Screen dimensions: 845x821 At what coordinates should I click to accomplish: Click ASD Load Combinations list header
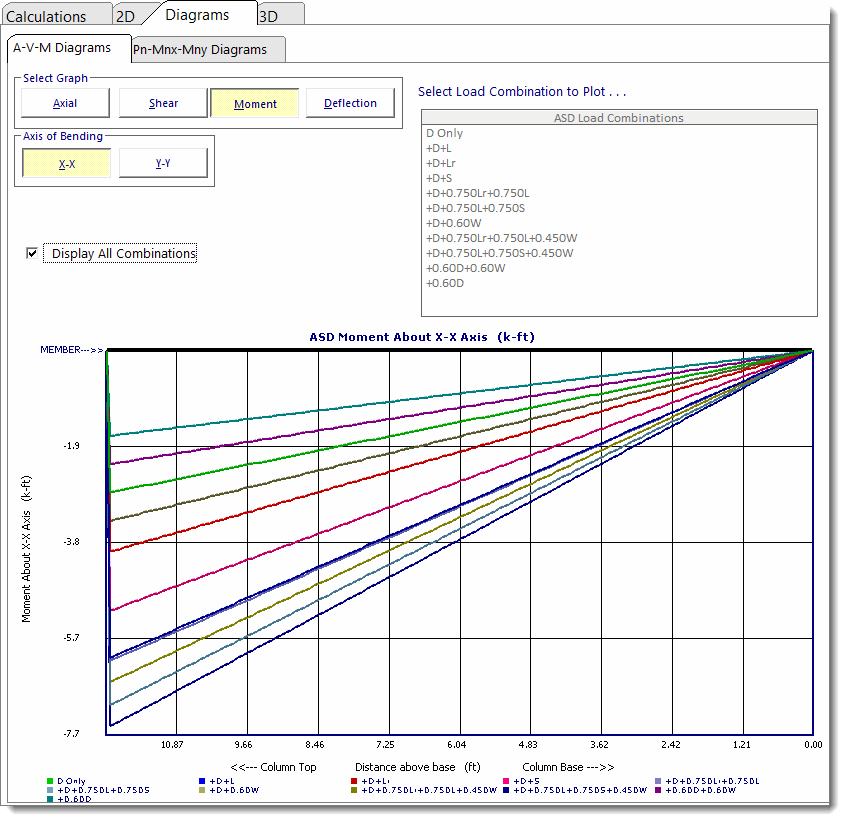coord(619,118)
